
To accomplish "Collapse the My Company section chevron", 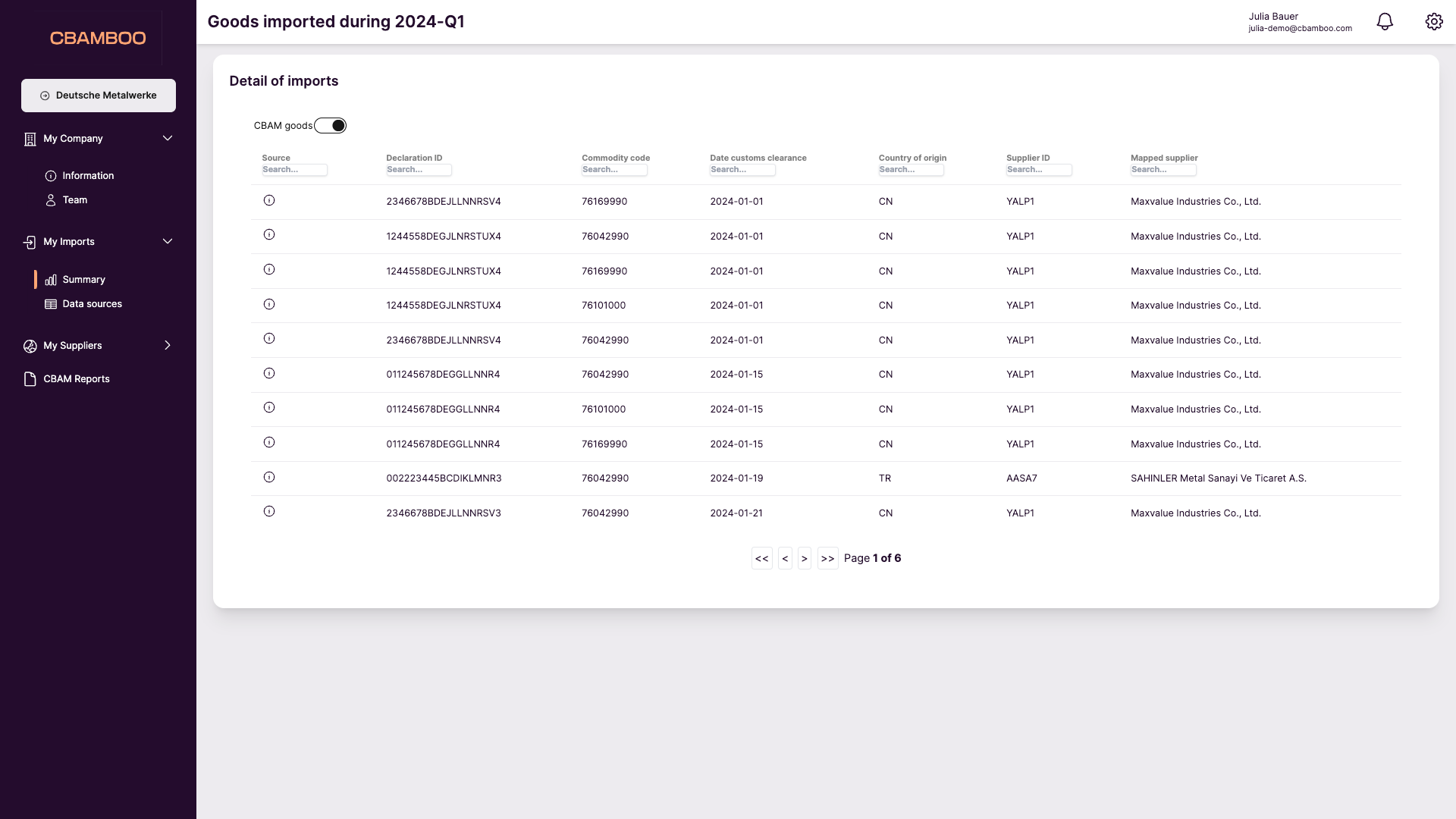I will click(168, 139).
